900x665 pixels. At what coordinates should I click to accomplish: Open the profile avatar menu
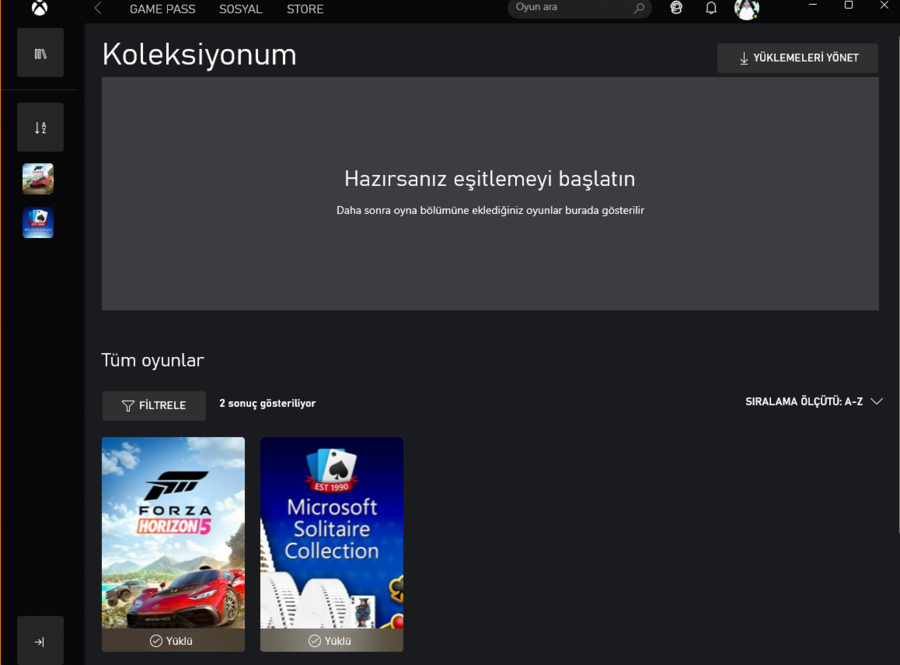point(747,9)
